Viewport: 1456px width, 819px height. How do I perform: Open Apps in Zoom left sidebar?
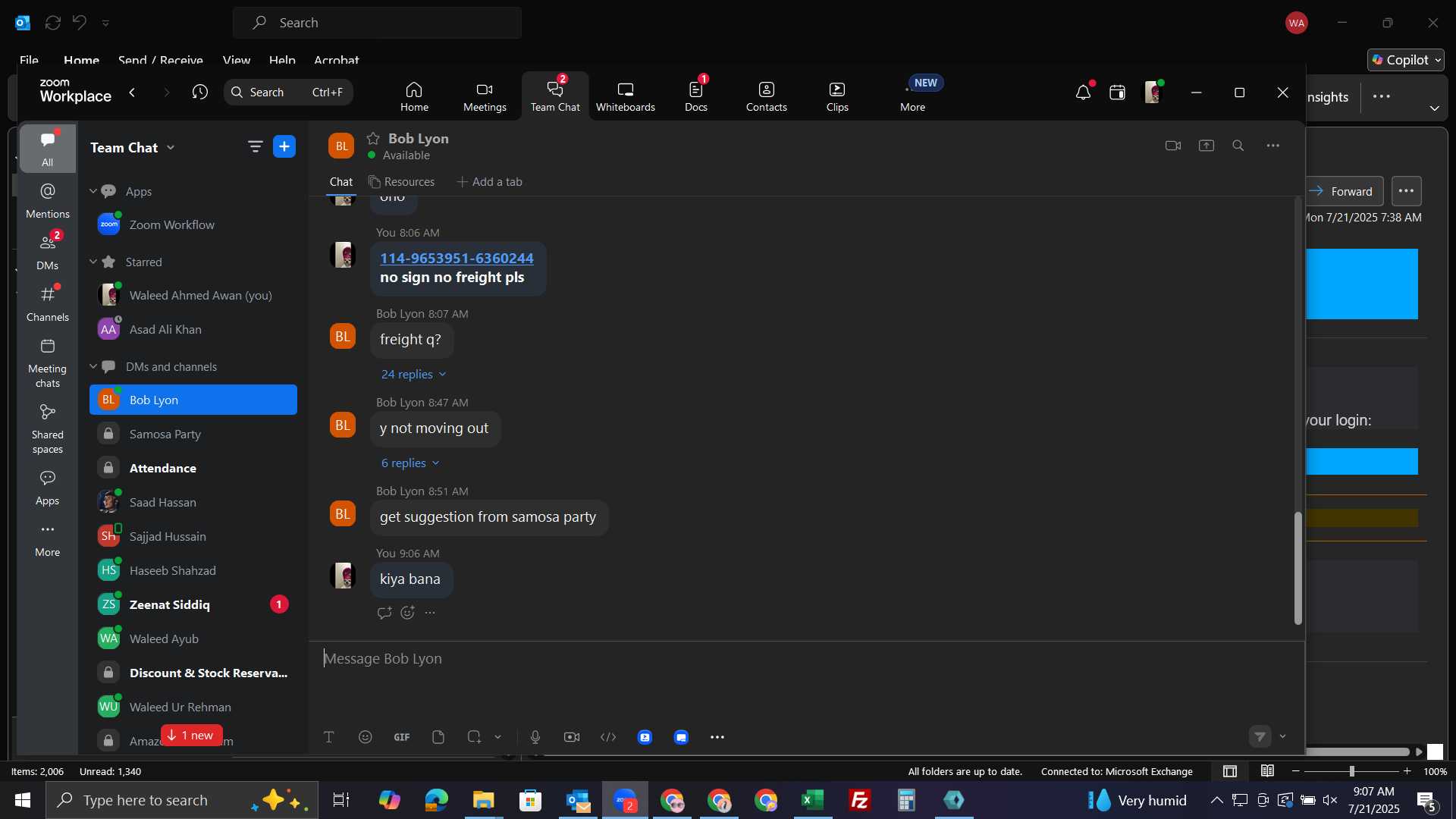tap(47, 488)
